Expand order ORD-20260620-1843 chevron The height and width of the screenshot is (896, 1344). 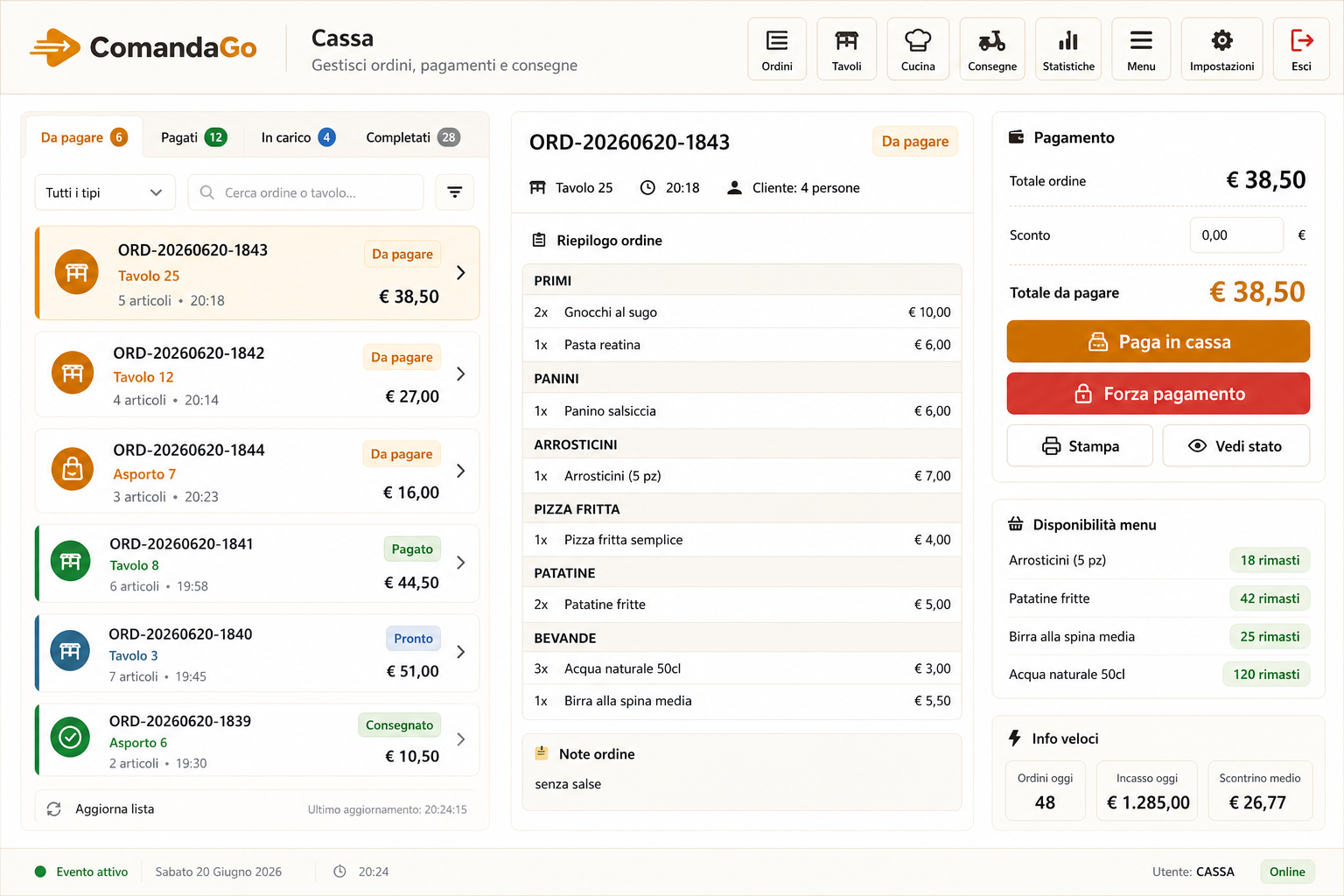point(461,273)
